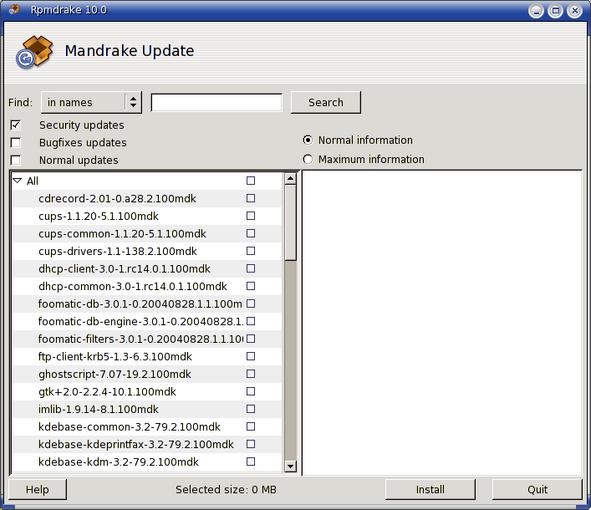591x510 pixels.
Task: Click the Install button
Action: pos(430,489)
